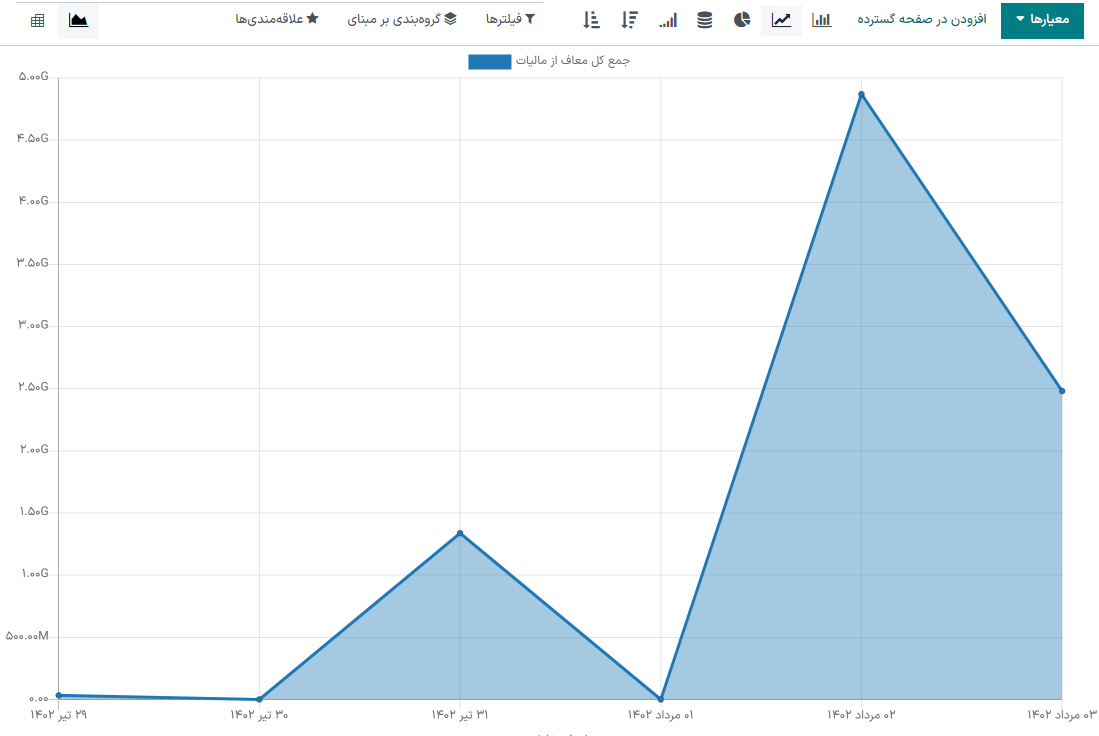Sort the chart data in descending order
Image resolution: width=1099 pixels, height=736 pixels.
click(x=629, y=20)
